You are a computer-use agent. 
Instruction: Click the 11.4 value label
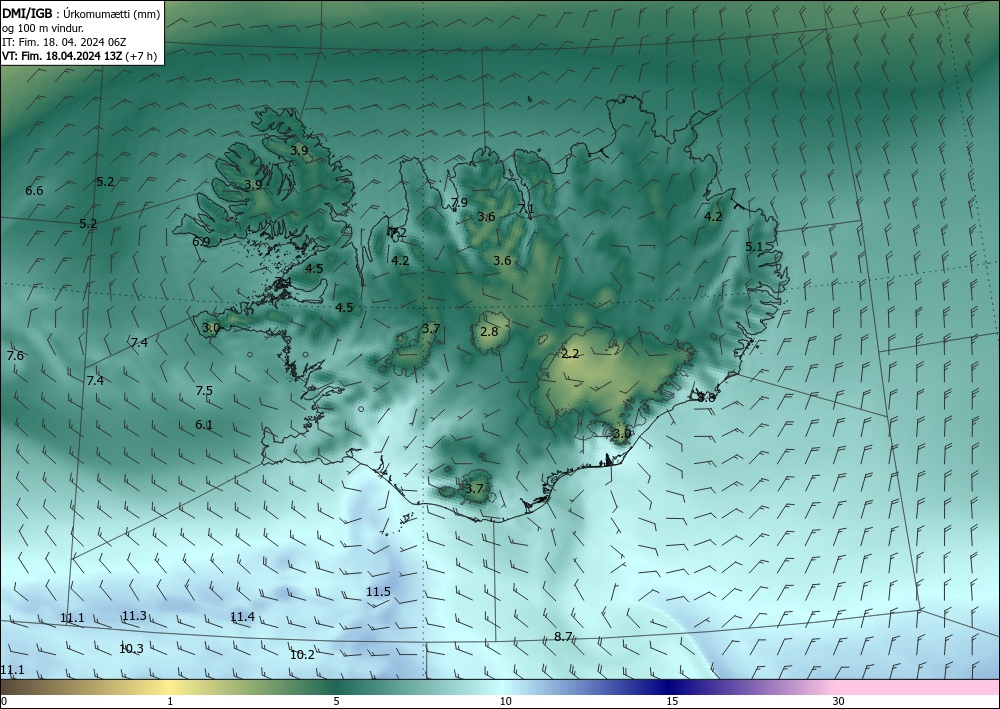coord(242,617)
